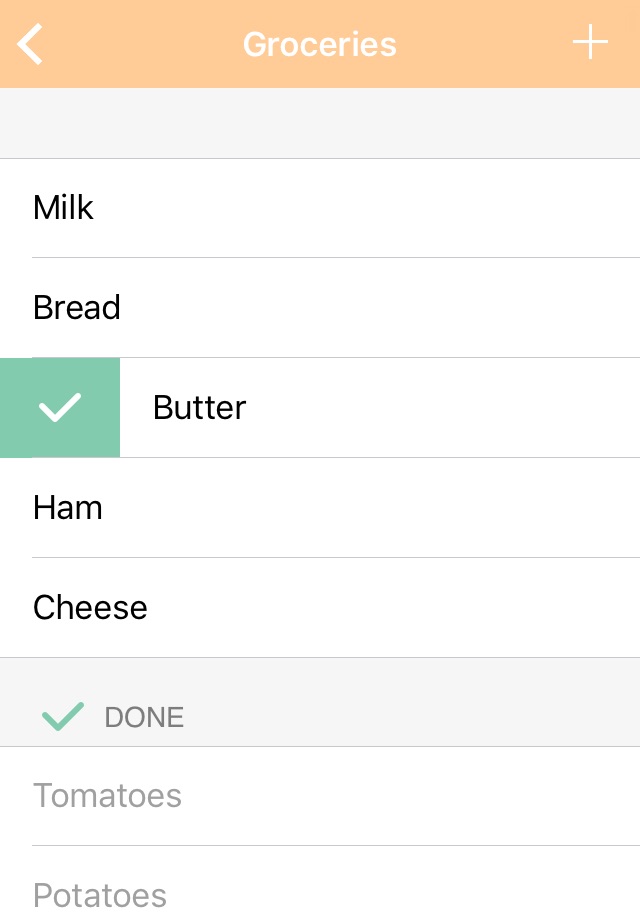Click the gray strip above the DONE label
This screenshot has height=920, width=640.
click(x=320, y=673)
